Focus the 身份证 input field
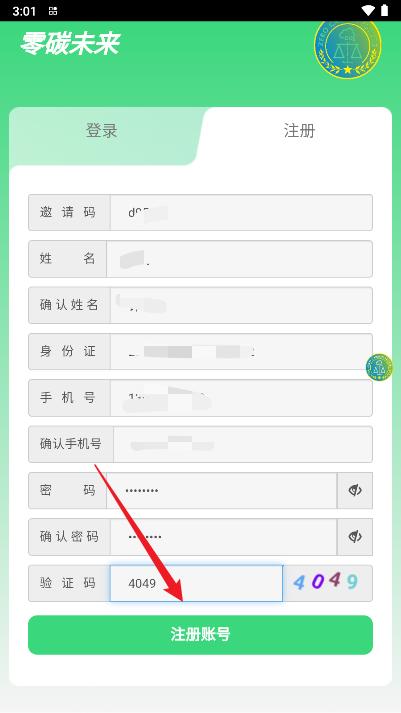This screenshot has width=401, height=713. tap(241, 351)
